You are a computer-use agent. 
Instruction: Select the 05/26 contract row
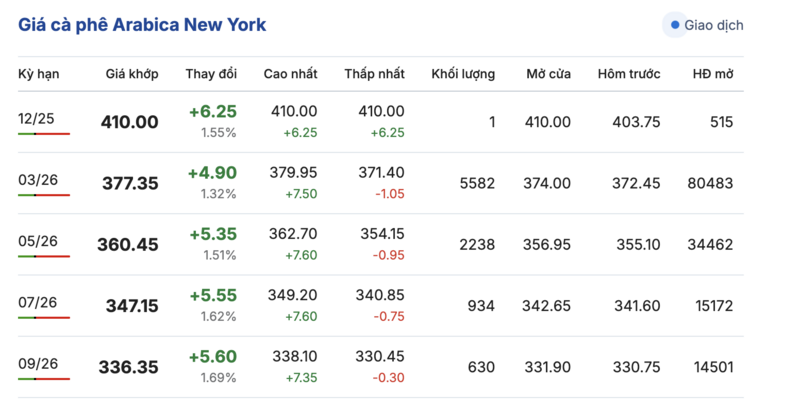coord(36,241)
